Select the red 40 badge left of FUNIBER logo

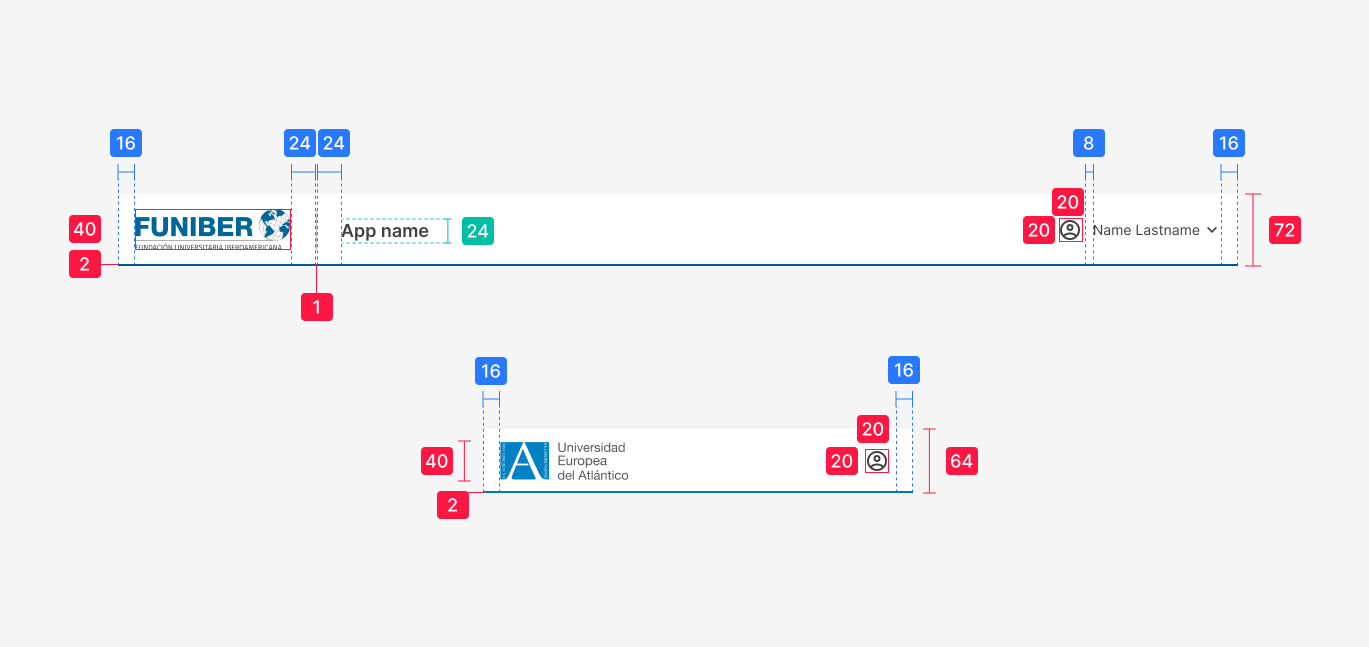click(x=85, y=229)
